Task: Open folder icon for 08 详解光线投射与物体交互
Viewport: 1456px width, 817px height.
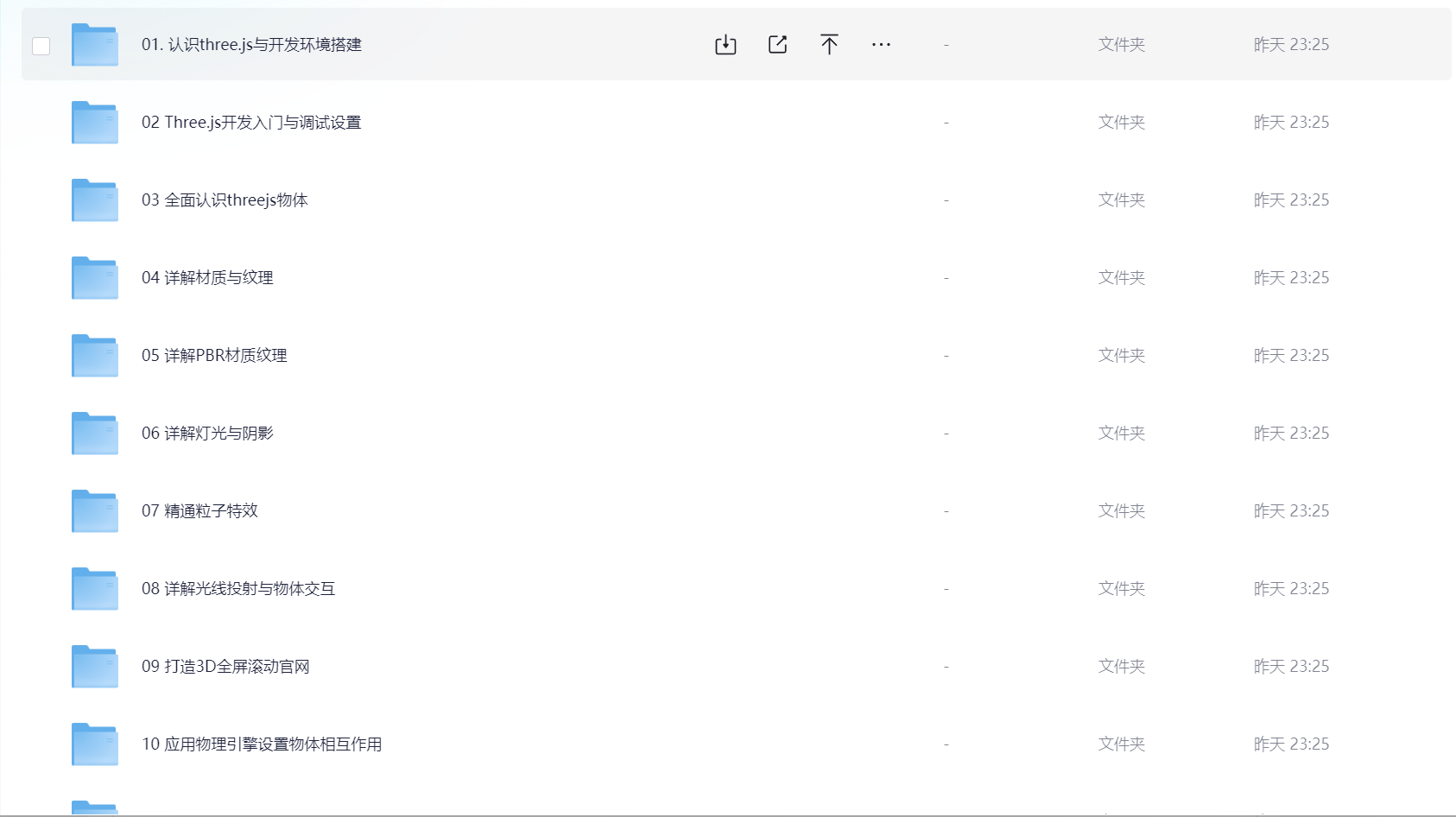Action: [x=95, y=589]
